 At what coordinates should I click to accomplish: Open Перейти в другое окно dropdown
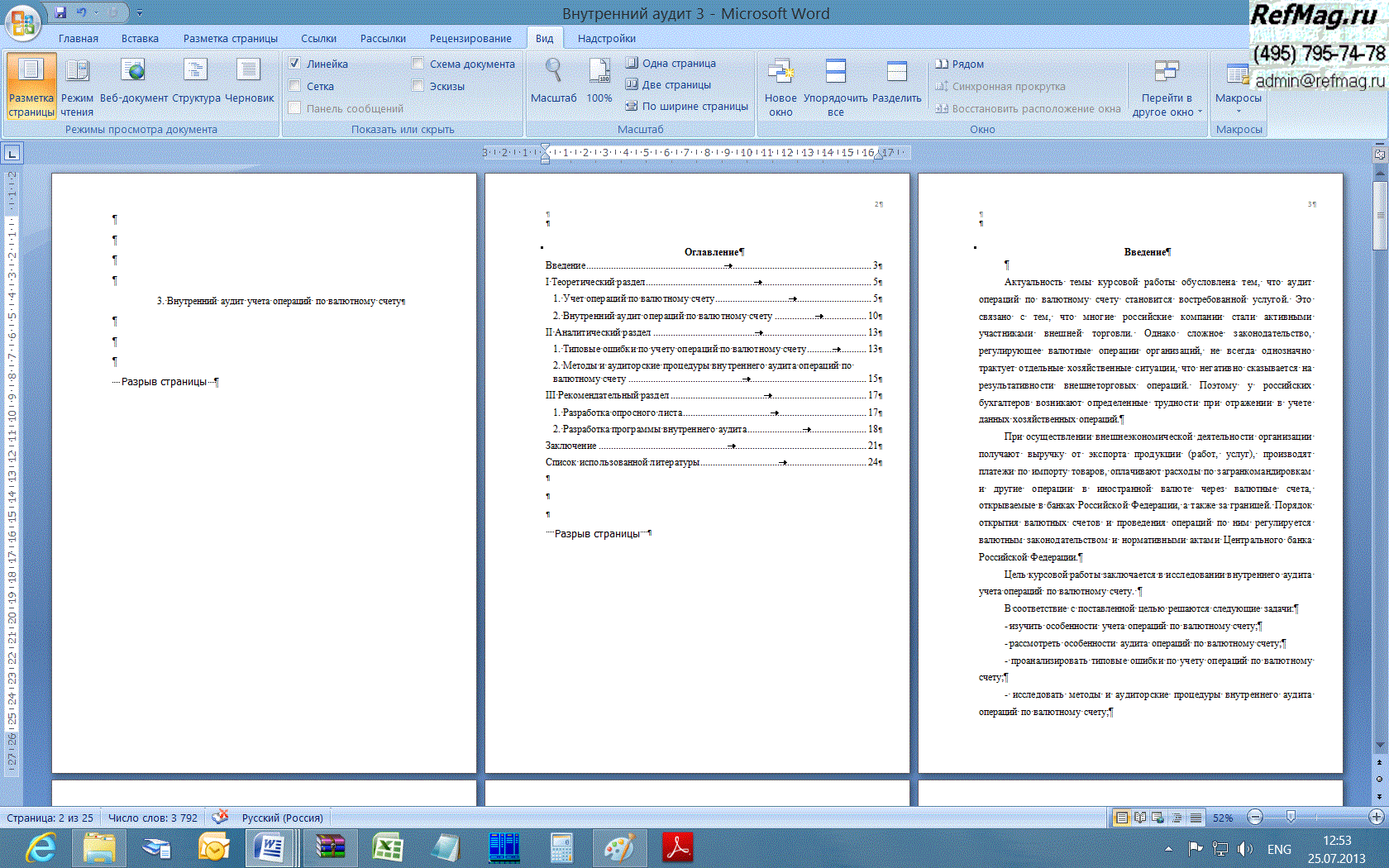[1167, 84]
